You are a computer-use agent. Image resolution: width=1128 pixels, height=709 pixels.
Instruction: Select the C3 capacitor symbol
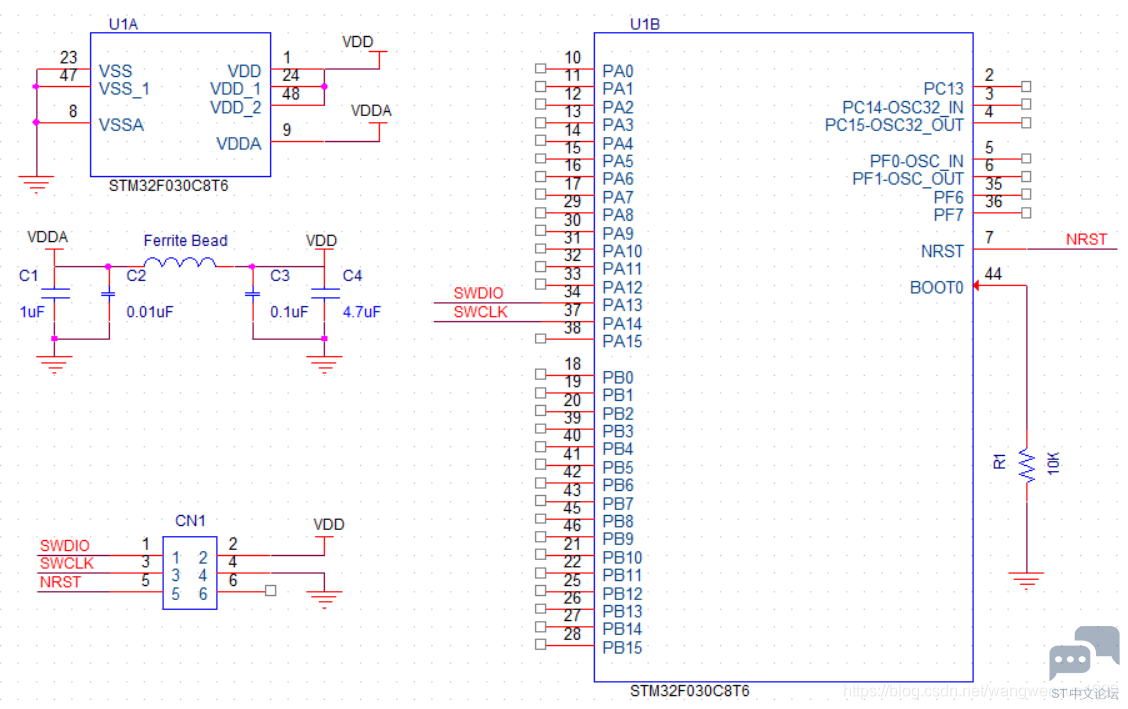253,294
